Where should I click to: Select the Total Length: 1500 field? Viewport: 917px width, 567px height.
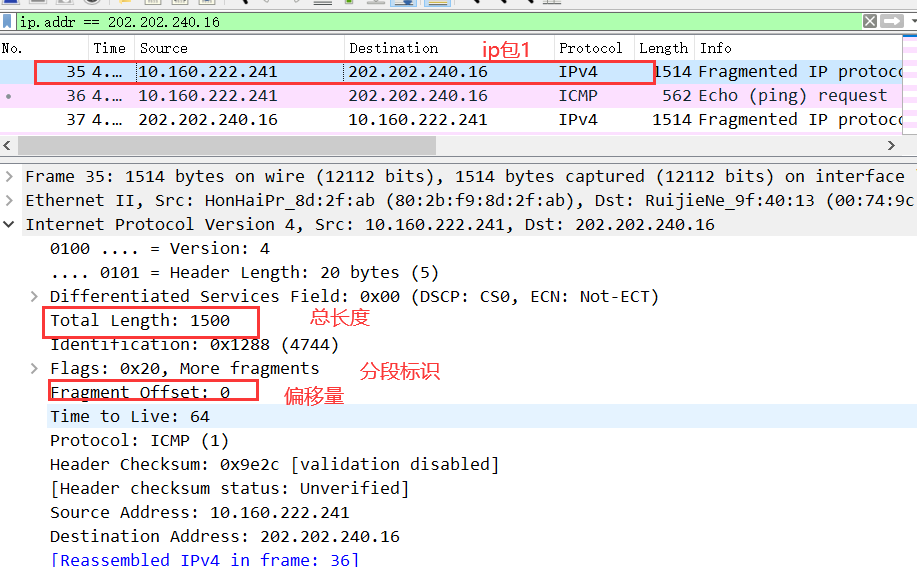pos(140,320)
